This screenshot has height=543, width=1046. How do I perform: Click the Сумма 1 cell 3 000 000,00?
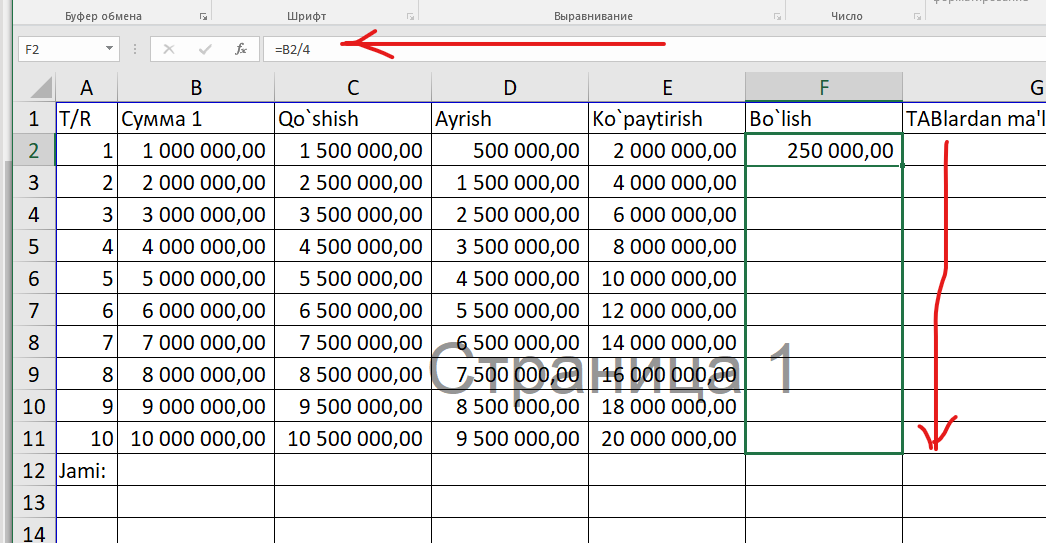(196, 214)
